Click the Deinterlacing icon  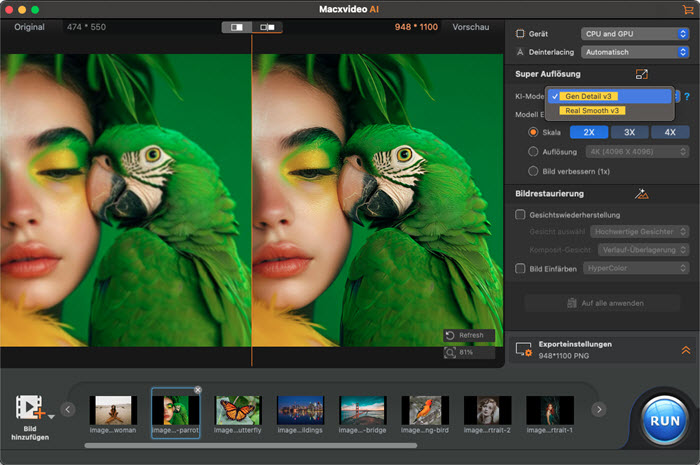pyautogui.click(x=520, y=52)
